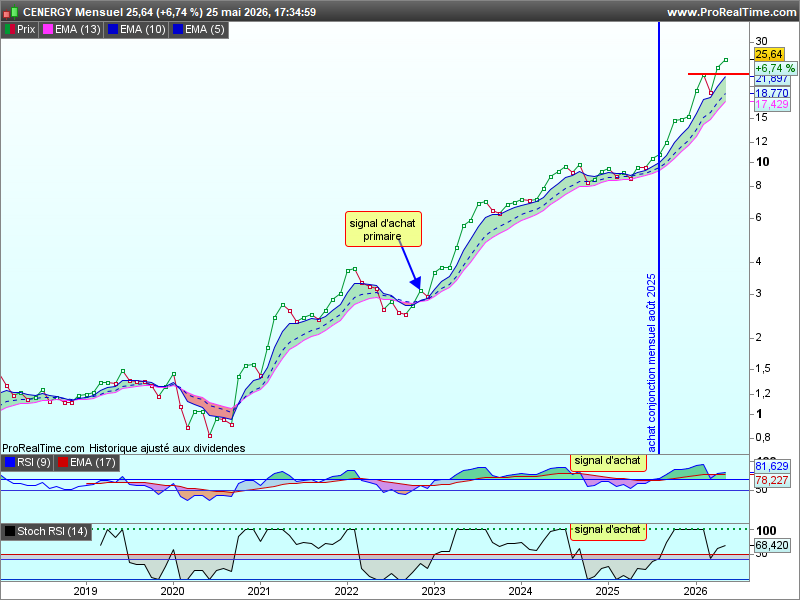Click the blue RSI (9) swatch
This screenshot has height=600, width=800.
pos(10,462)
